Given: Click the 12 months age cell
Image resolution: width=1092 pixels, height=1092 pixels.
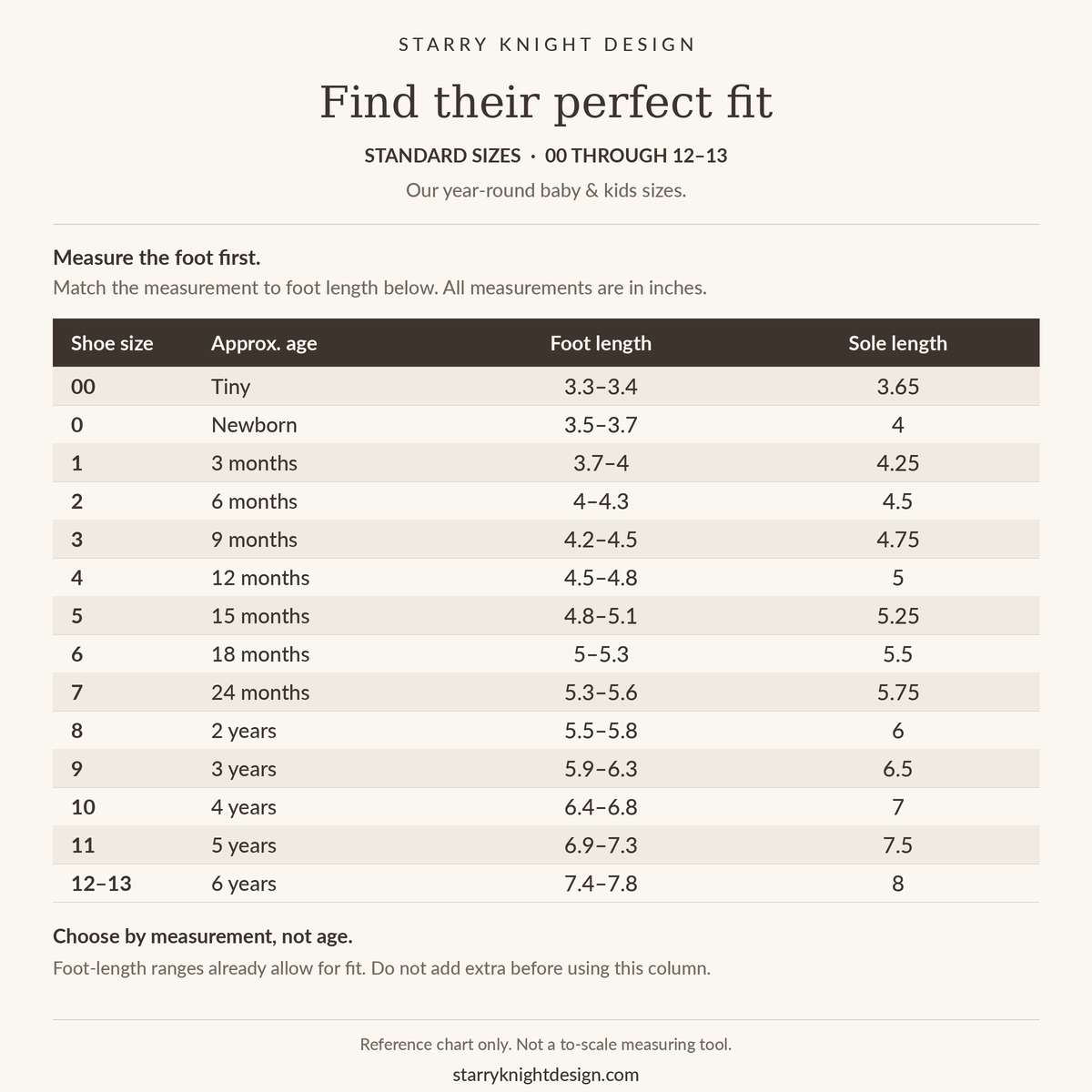Looking at the screenshot, I should click(260, 578).
